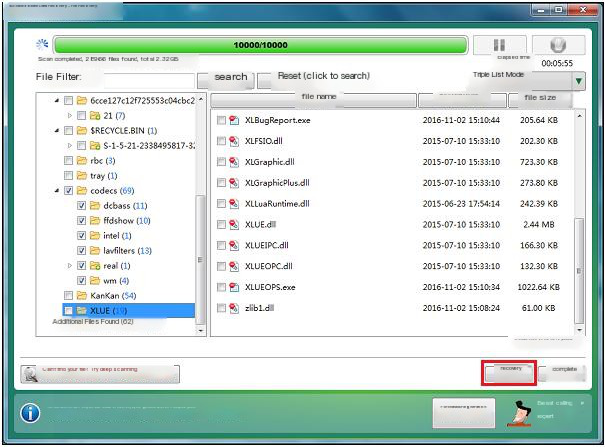Sort by the file name column header
The image size is (605, 447).
(x=318, y=98)
